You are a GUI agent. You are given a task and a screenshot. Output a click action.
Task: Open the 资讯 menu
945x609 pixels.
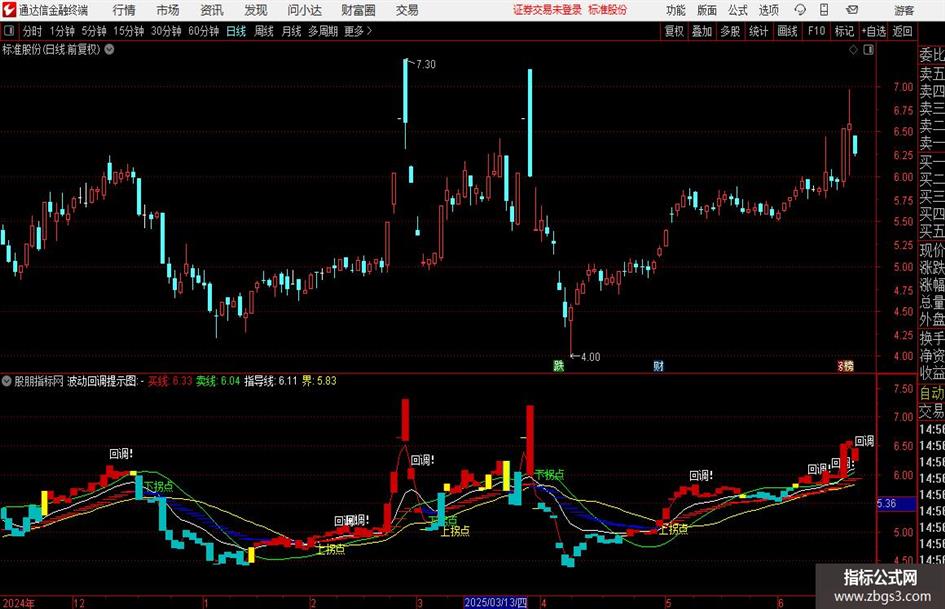pyautogui.click(x=212, y=10)
